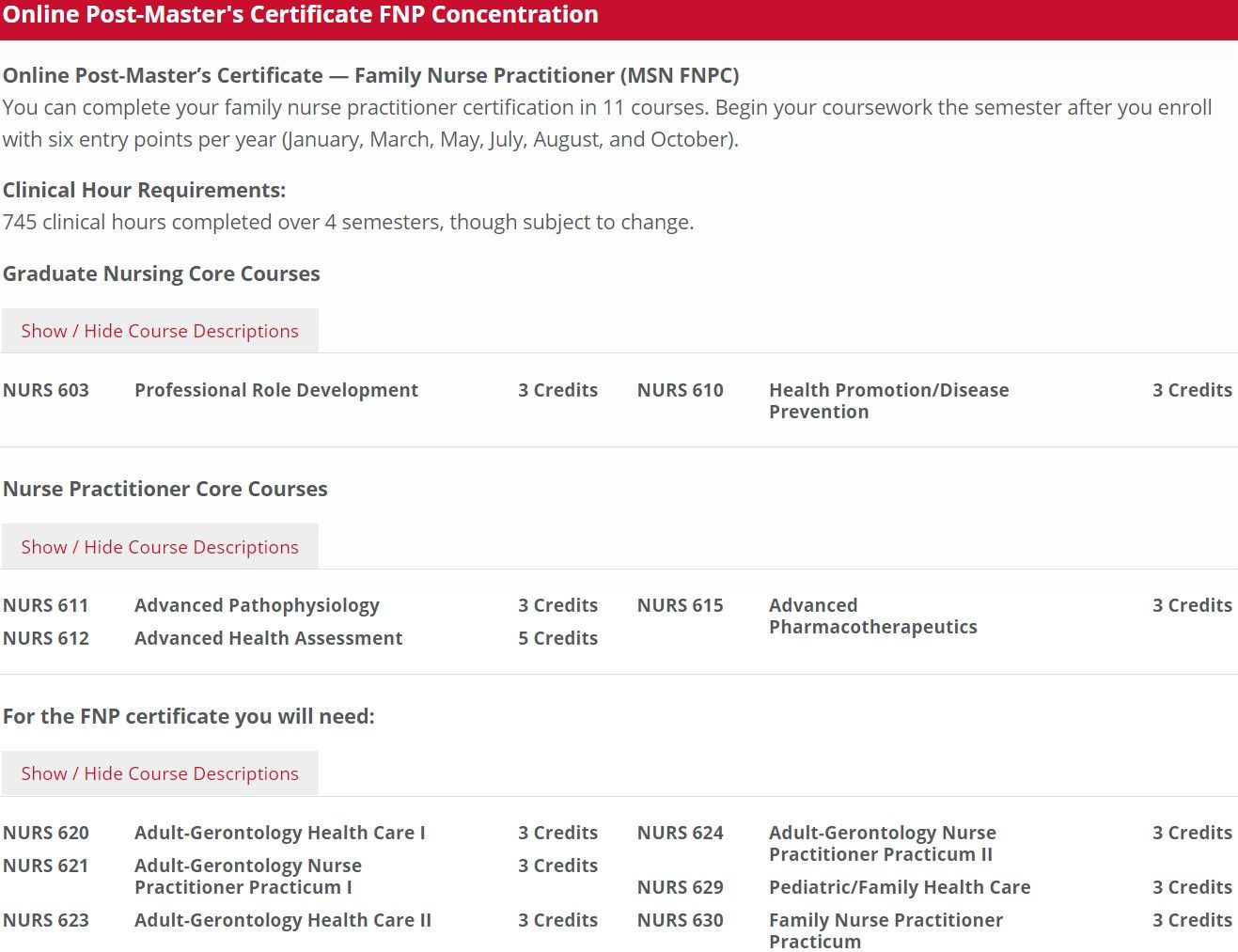Click the 'For the FNP certificate you will need' heading
Viewport: 1238px width, 952px height.
[189, 716]
